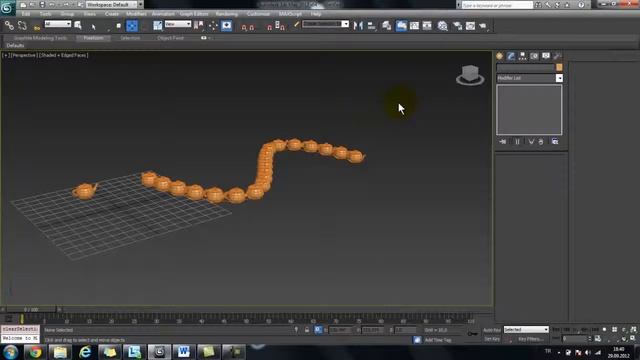
Task: Switch to the Freeform ribbon tab
Action: (x=93, y=38)
